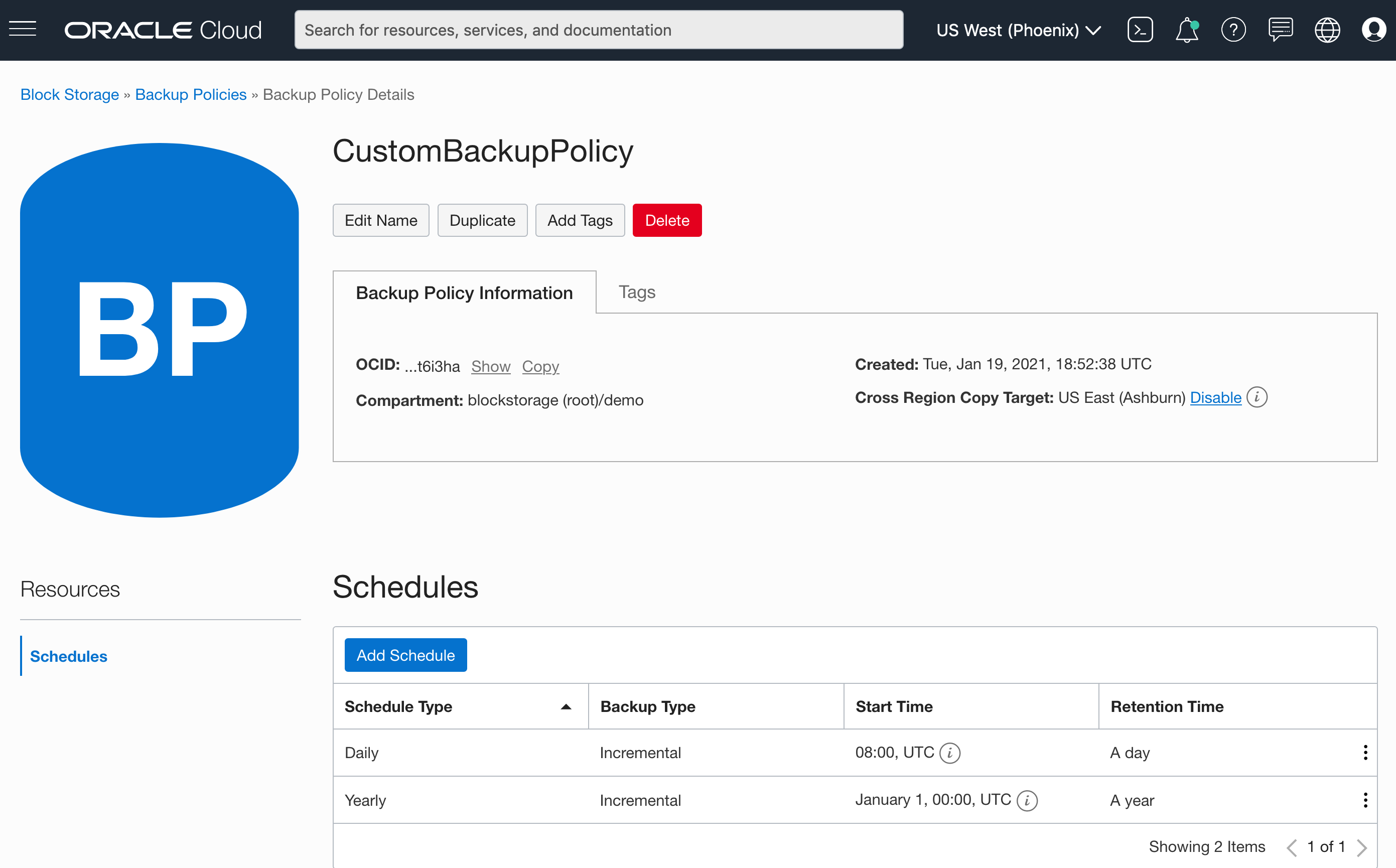Launch Cloud Shell from the top bar
1396x868 pixels.
[x=1140, y=29]
